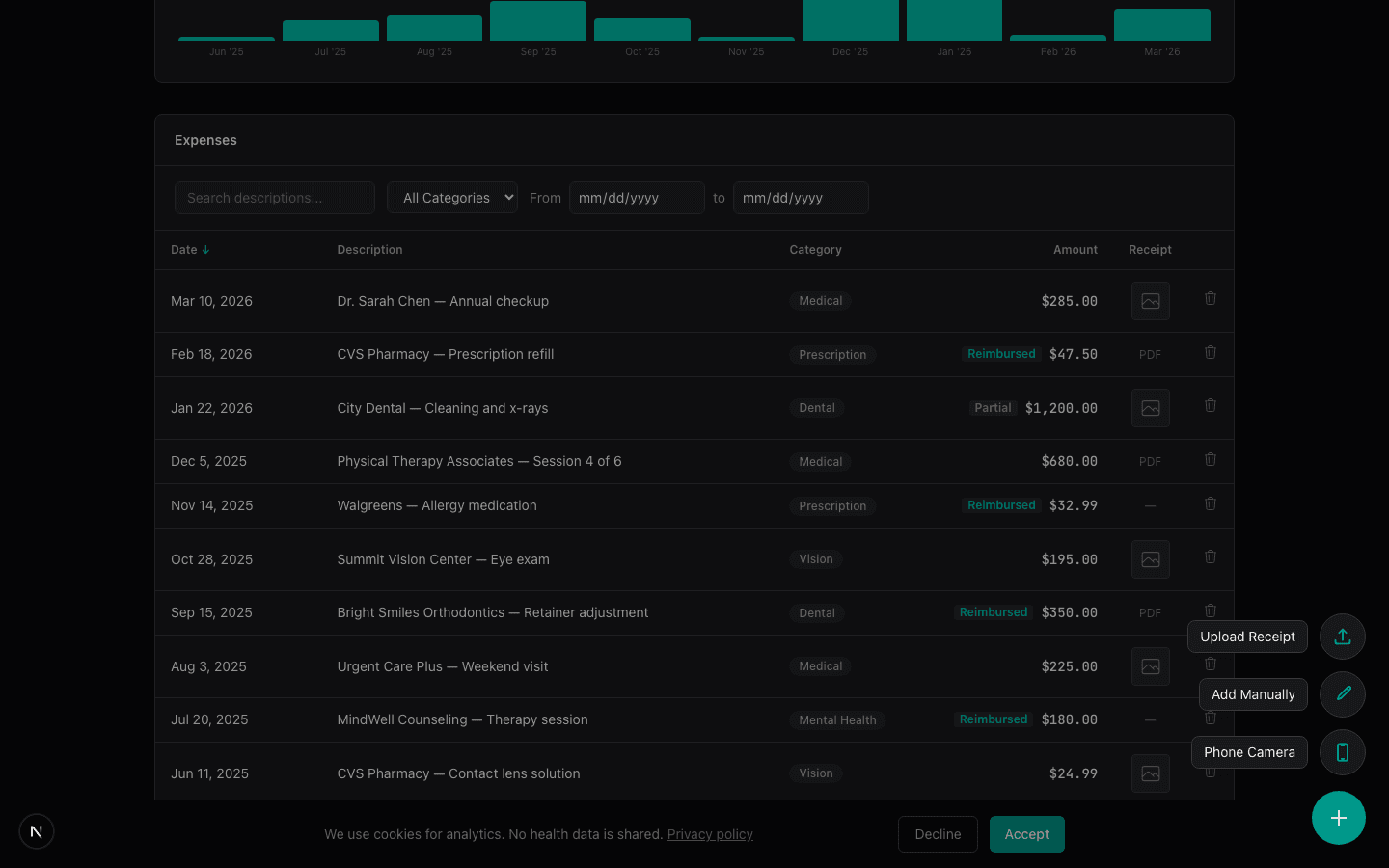The image size is (1389, 868).
Task: Open the receipt image for Dr. Sarah Chen checkup
Action: tap(1150, 301)
